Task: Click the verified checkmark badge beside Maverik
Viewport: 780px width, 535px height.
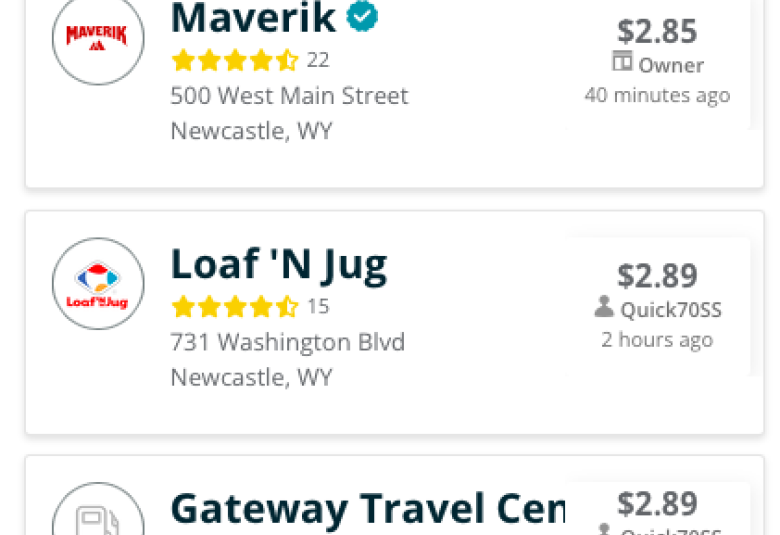Action: [362, 16]
